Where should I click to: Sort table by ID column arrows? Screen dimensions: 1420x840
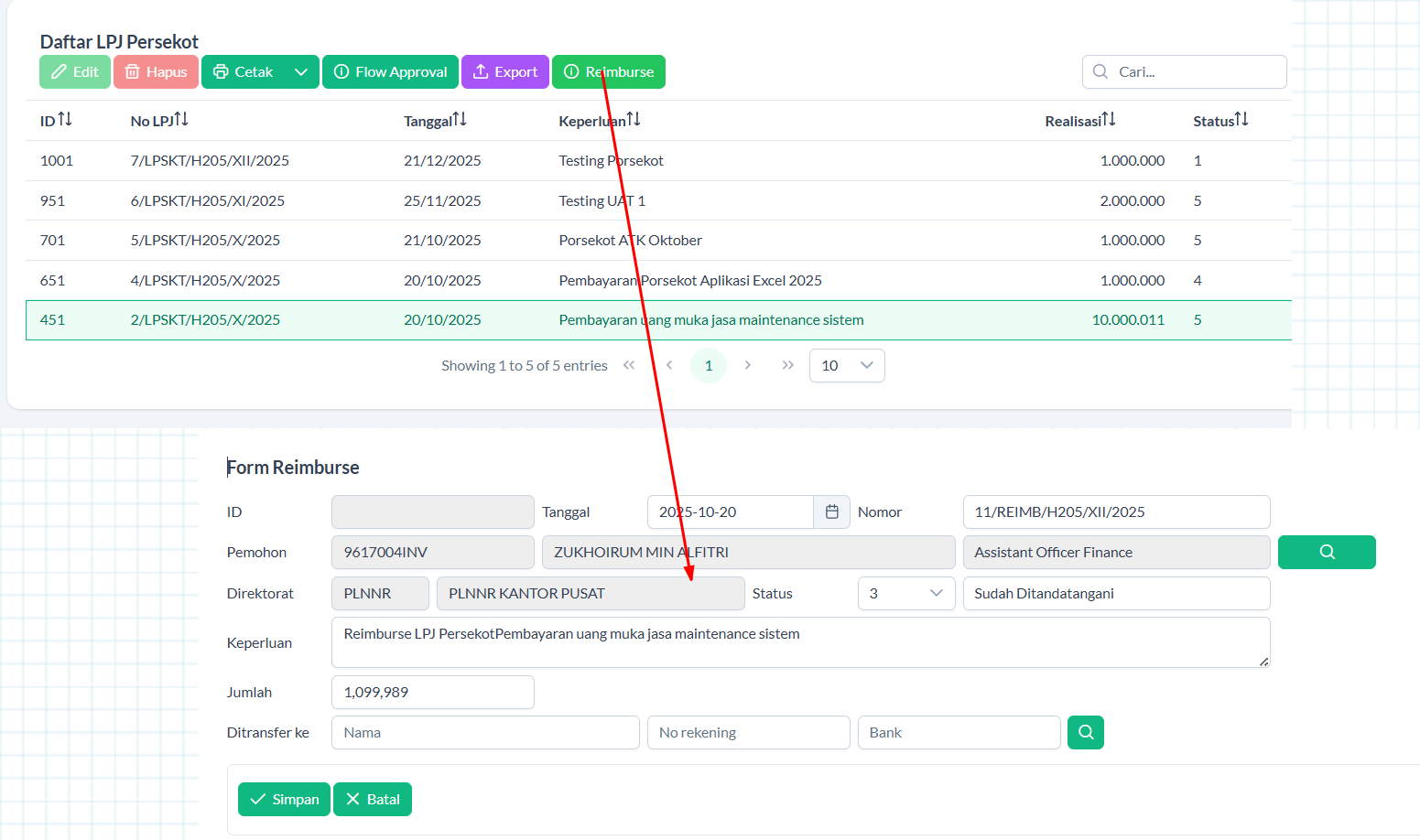click(x=64, y=120)
